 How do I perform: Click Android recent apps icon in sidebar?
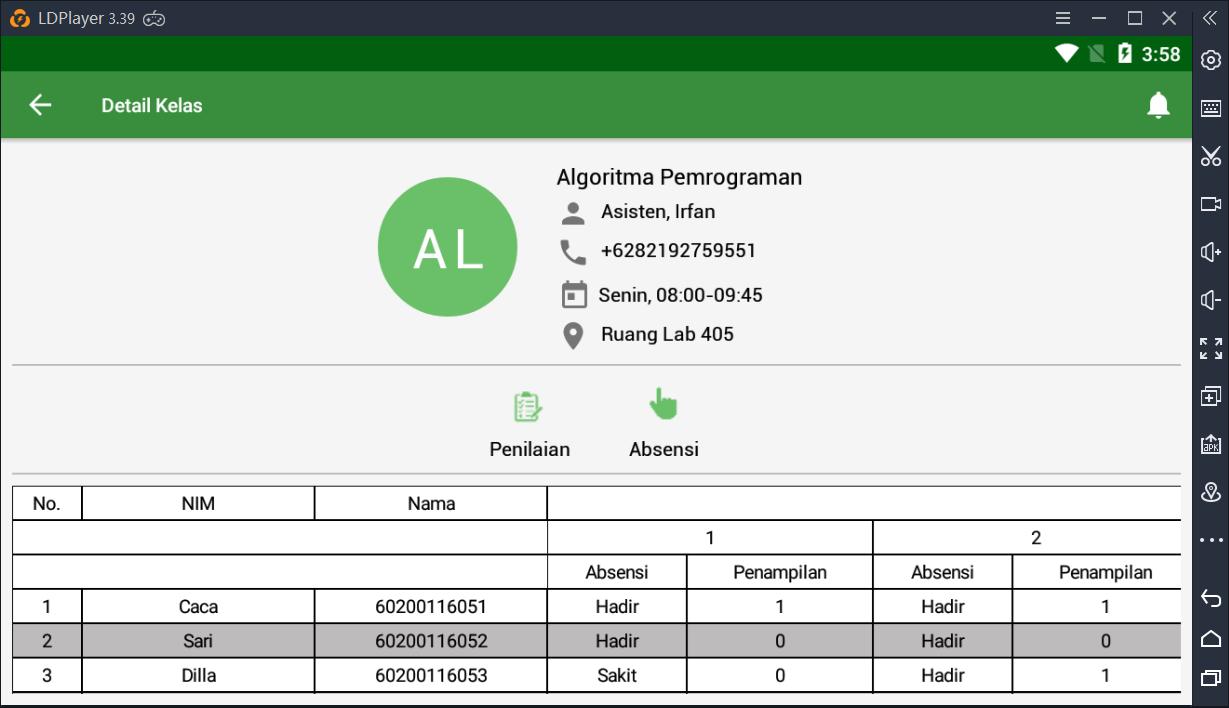[1210, 678]
